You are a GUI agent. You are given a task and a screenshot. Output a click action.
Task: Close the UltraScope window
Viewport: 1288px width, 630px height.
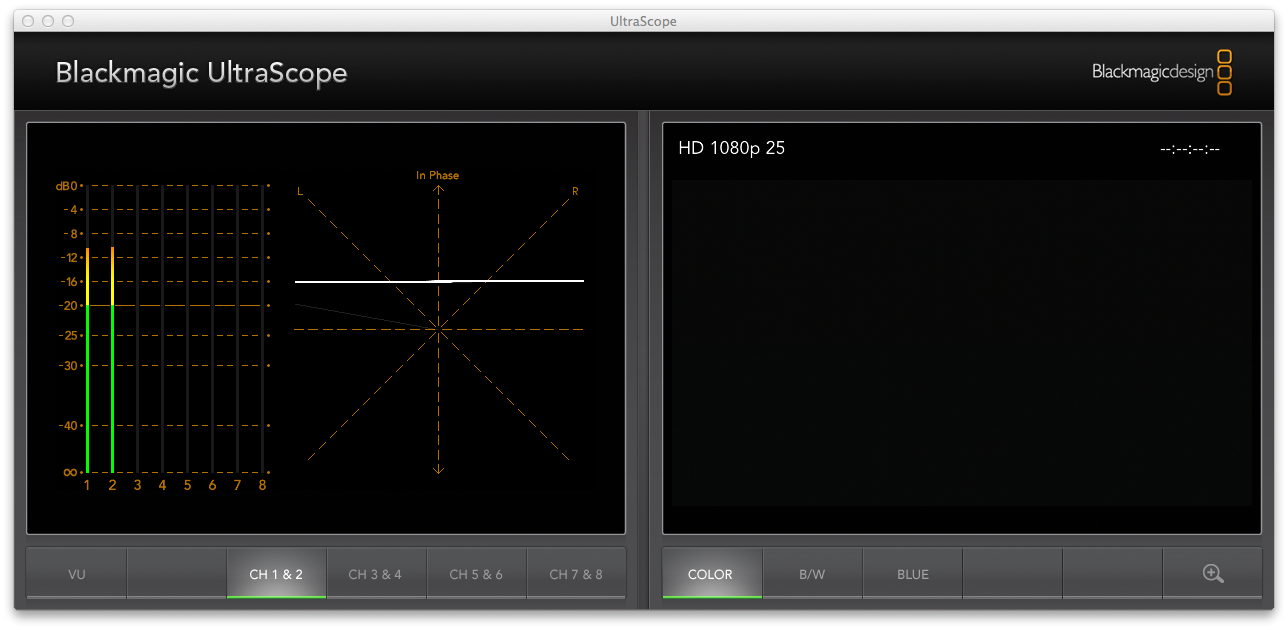28,21
